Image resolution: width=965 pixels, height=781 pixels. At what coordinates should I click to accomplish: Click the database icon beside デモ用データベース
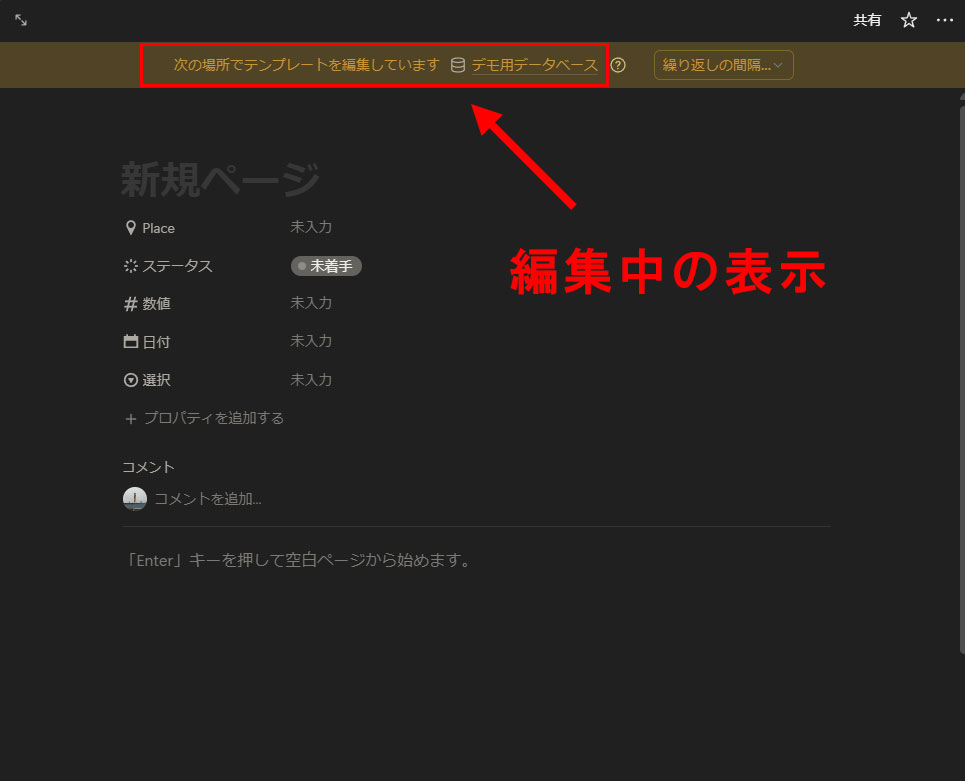[458, 66]
